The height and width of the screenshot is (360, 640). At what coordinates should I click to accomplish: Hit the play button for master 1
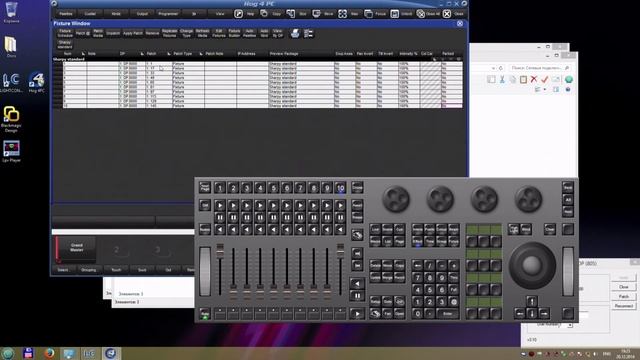click(220, 205)
